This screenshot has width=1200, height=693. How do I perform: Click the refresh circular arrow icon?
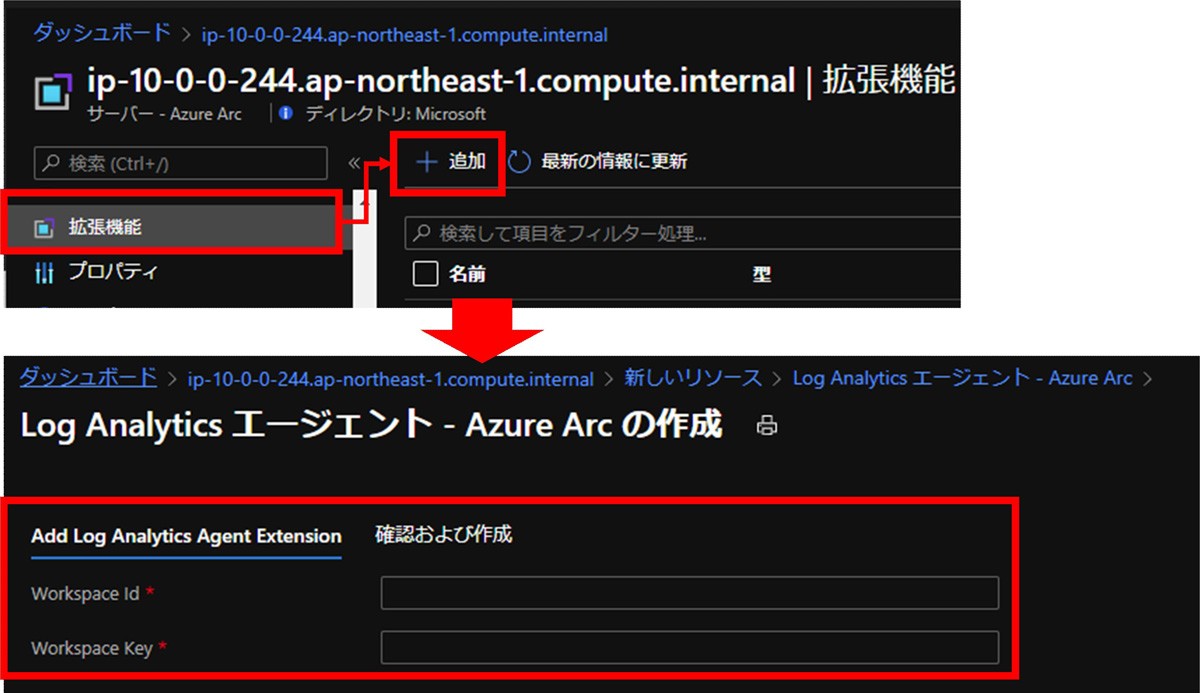pyautogui.click(x=519, y=161)
